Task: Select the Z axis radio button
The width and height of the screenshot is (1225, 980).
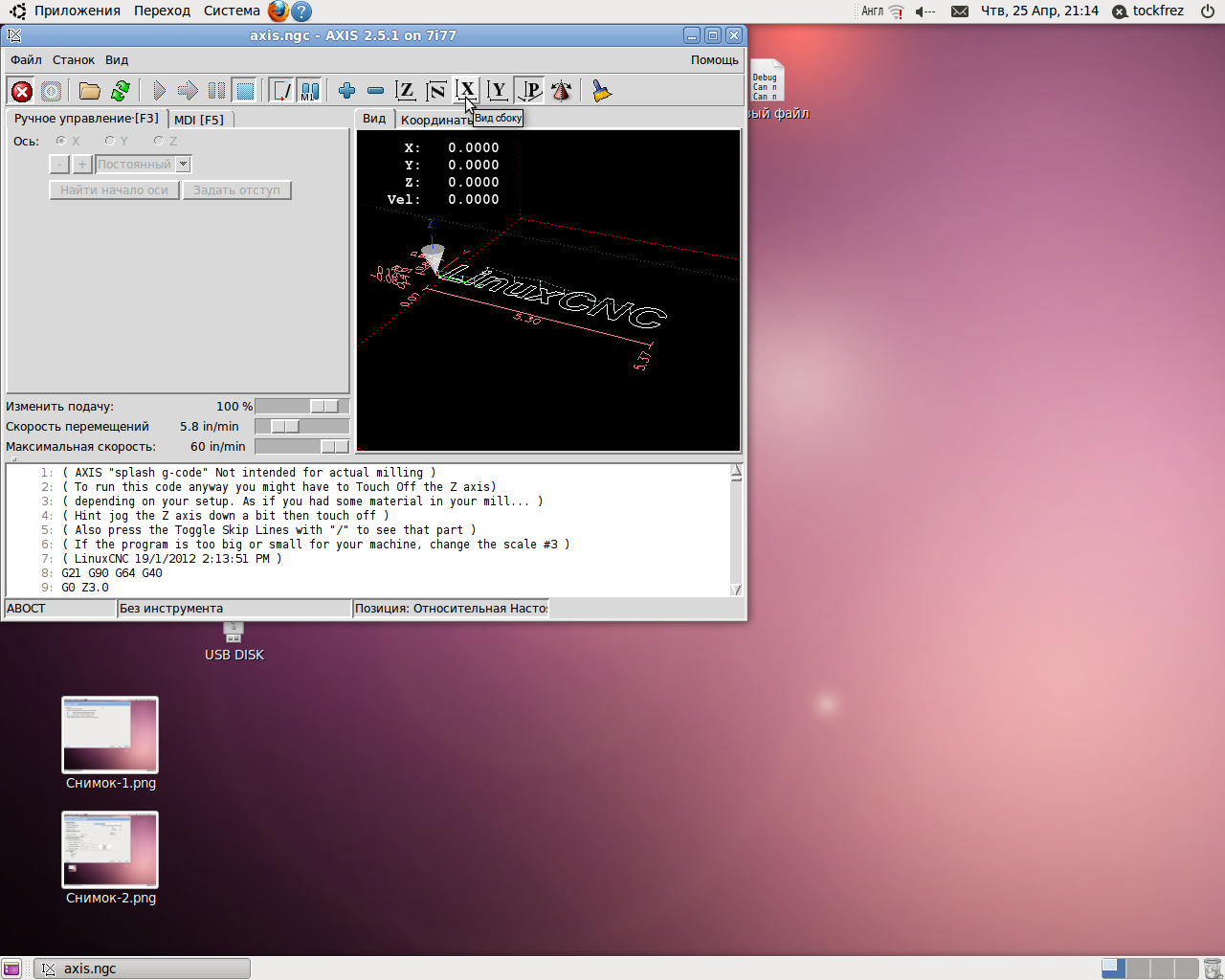Action: point(159,142)
